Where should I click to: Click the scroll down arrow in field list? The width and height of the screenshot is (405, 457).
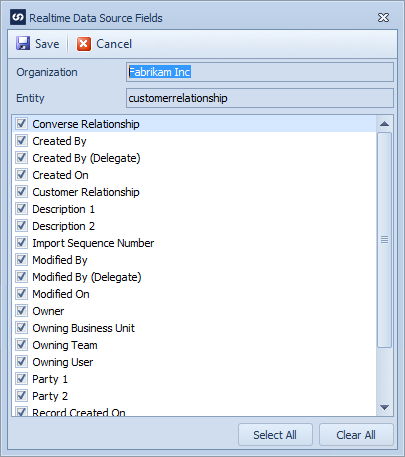384,407
